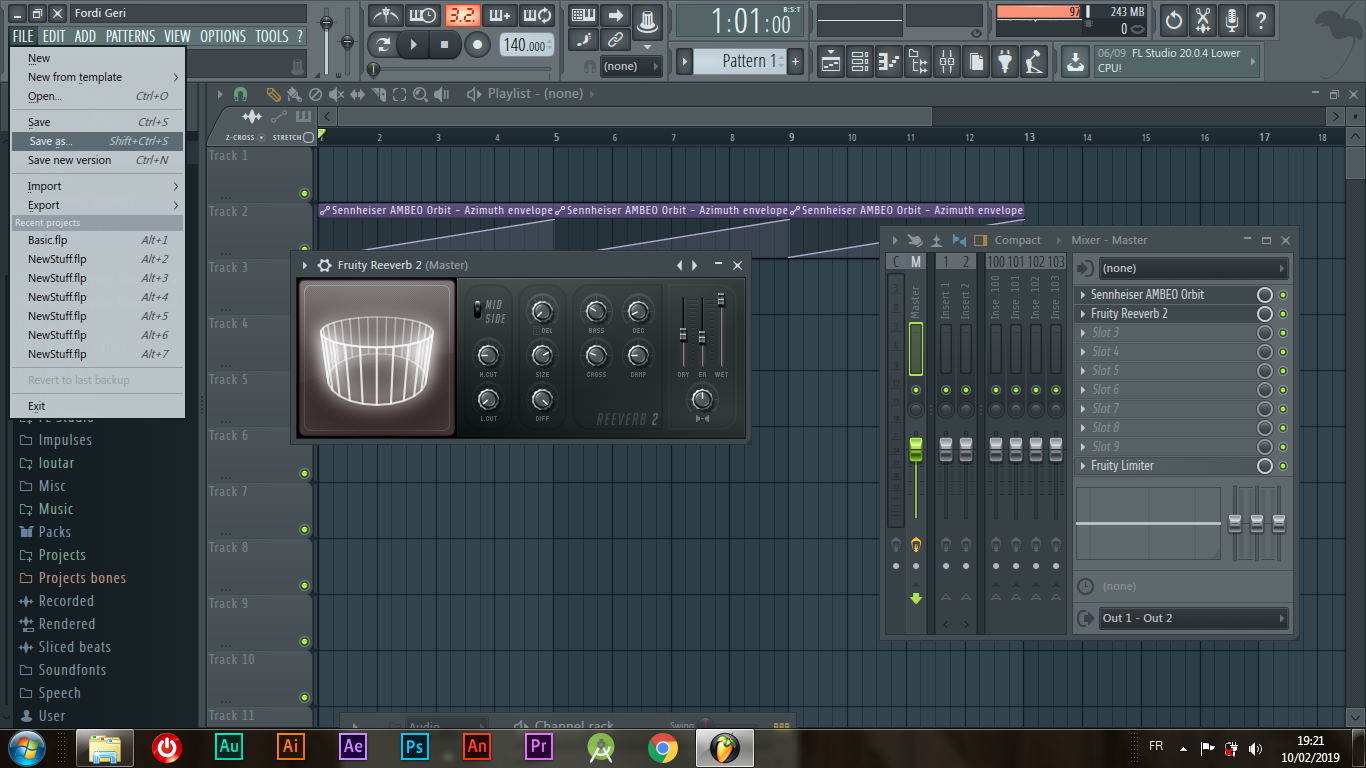
Task: Click the metronome icon
Action: [385, 16]
